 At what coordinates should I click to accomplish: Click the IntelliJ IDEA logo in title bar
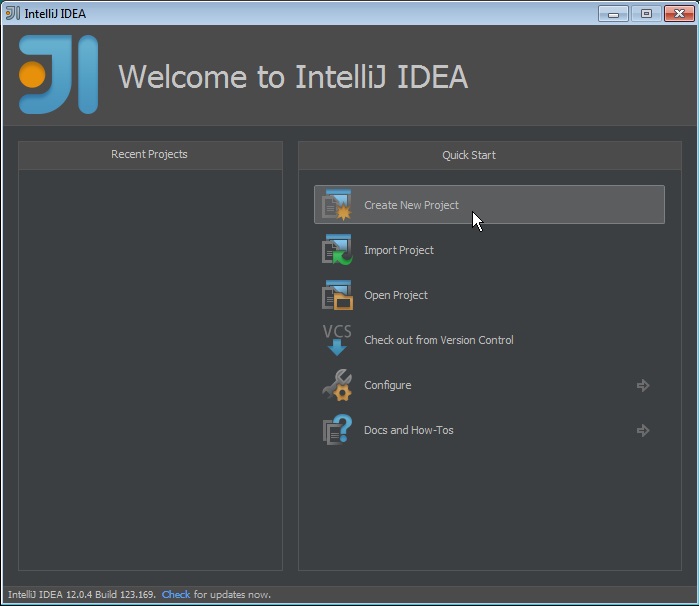pos(12,13)
